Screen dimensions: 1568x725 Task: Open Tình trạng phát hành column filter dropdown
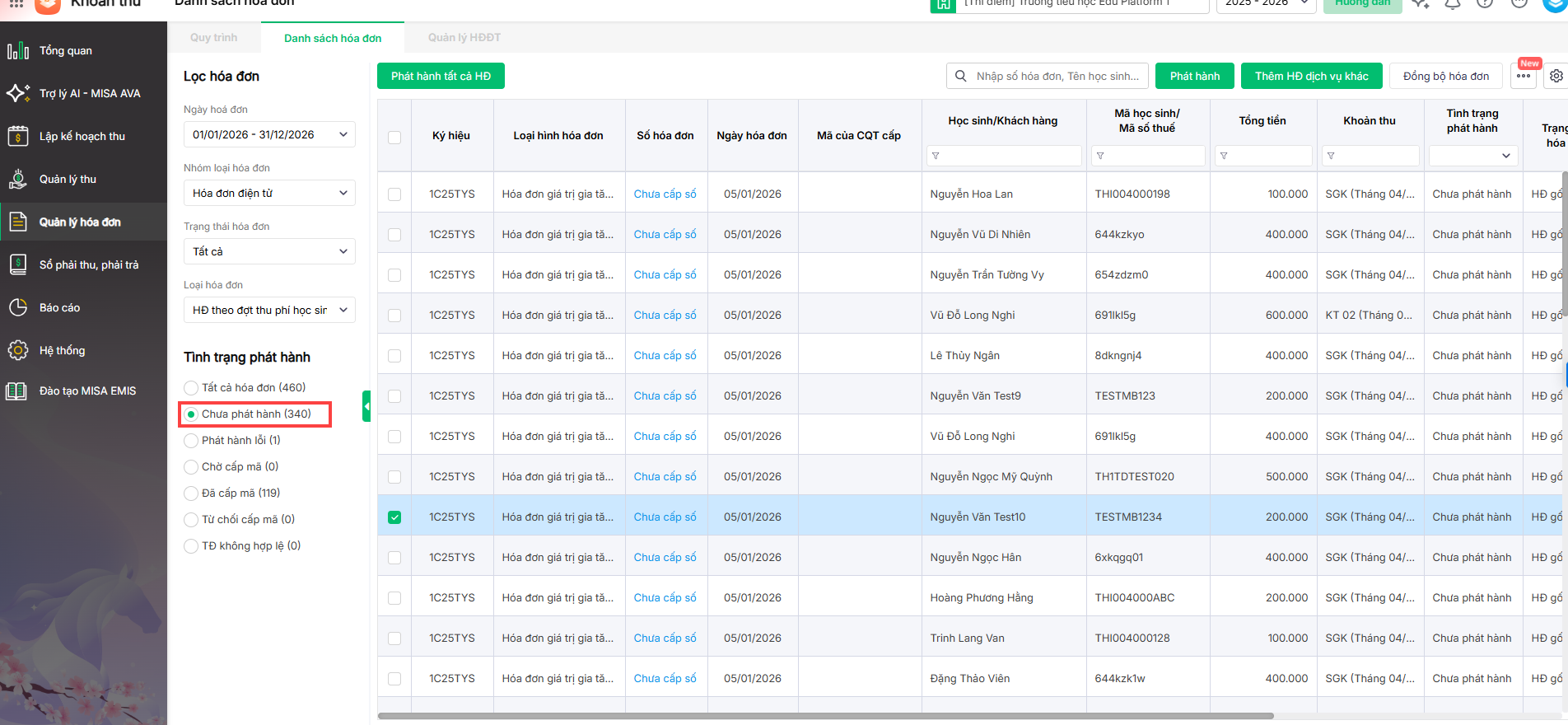1472,156
